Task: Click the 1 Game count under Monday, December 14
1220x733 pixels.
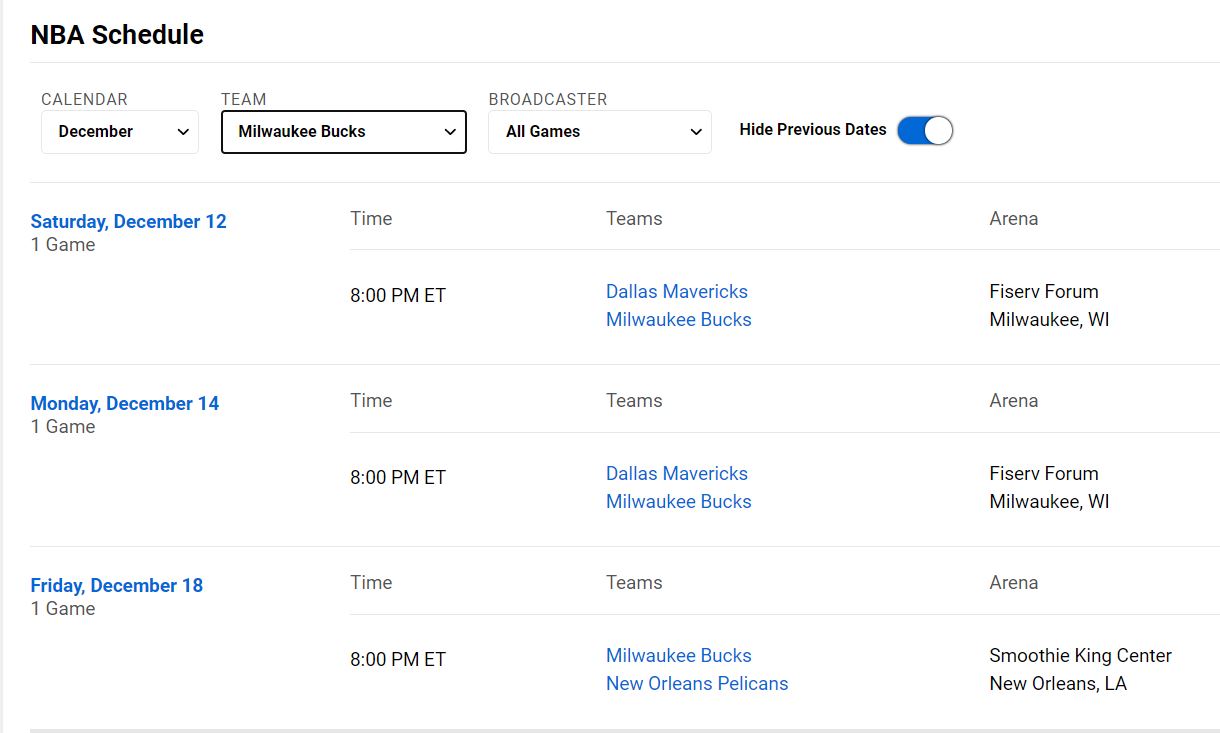Action: 63,427
